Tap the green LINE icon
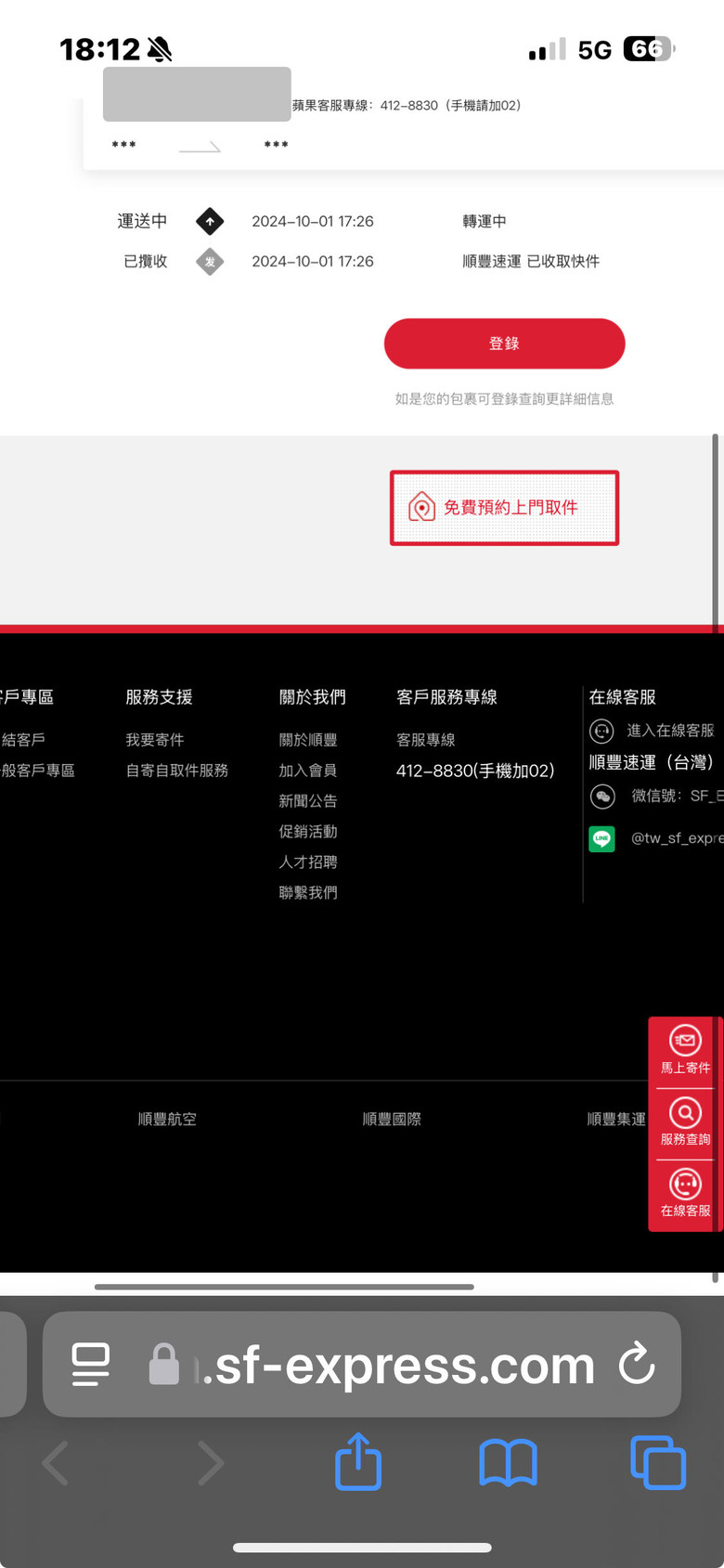The width and height of the screenshot is (724, 1568). (601, 838)
